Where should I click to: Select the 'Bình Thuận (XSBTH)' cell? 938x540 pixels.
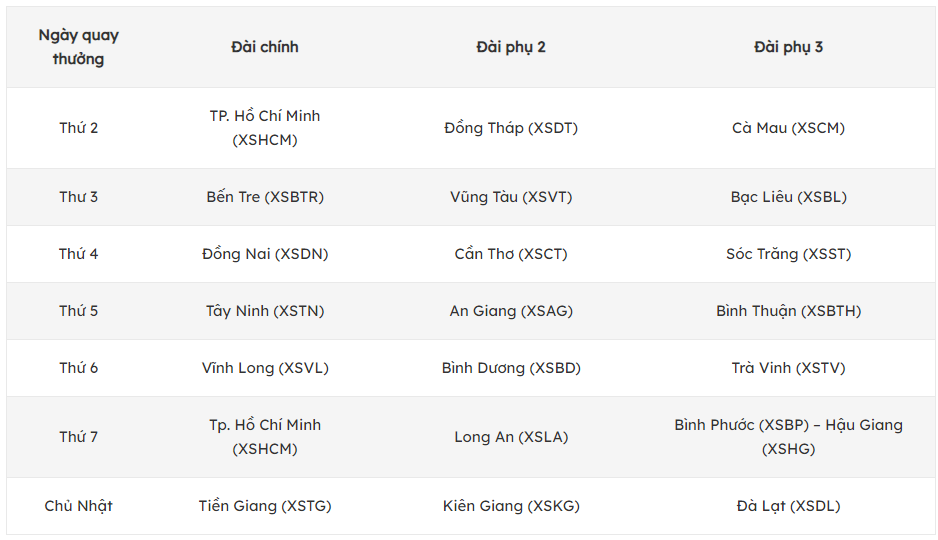pyautogui.click(x=788, y=311)
